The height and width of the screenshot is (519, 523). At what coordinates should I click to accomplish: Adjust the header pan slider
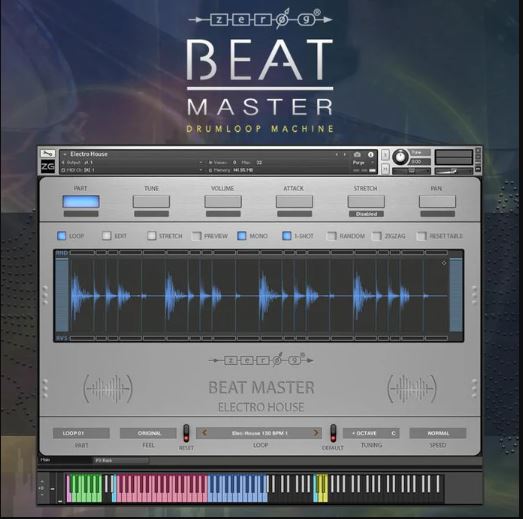point(411,171)
